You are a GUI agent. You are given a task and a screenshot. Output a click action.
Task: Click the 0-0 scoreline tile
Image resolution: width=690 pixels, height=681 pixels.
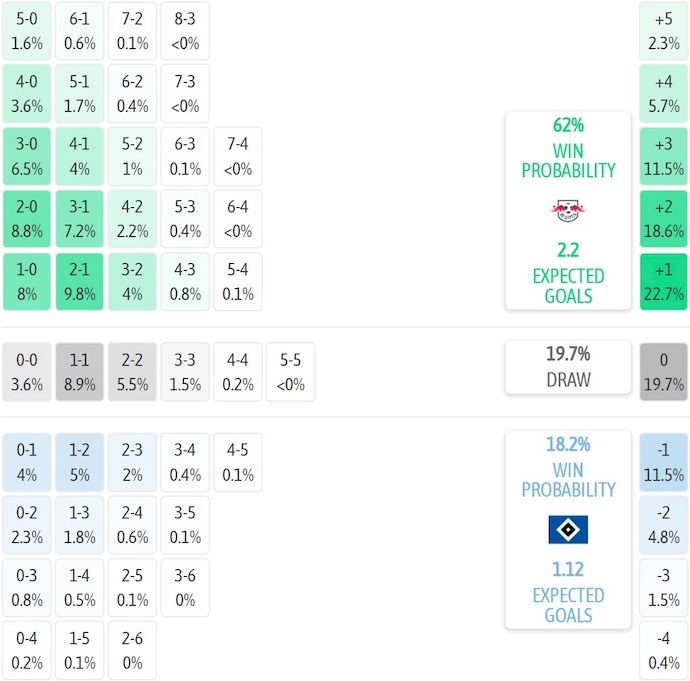tap(27, 372)
